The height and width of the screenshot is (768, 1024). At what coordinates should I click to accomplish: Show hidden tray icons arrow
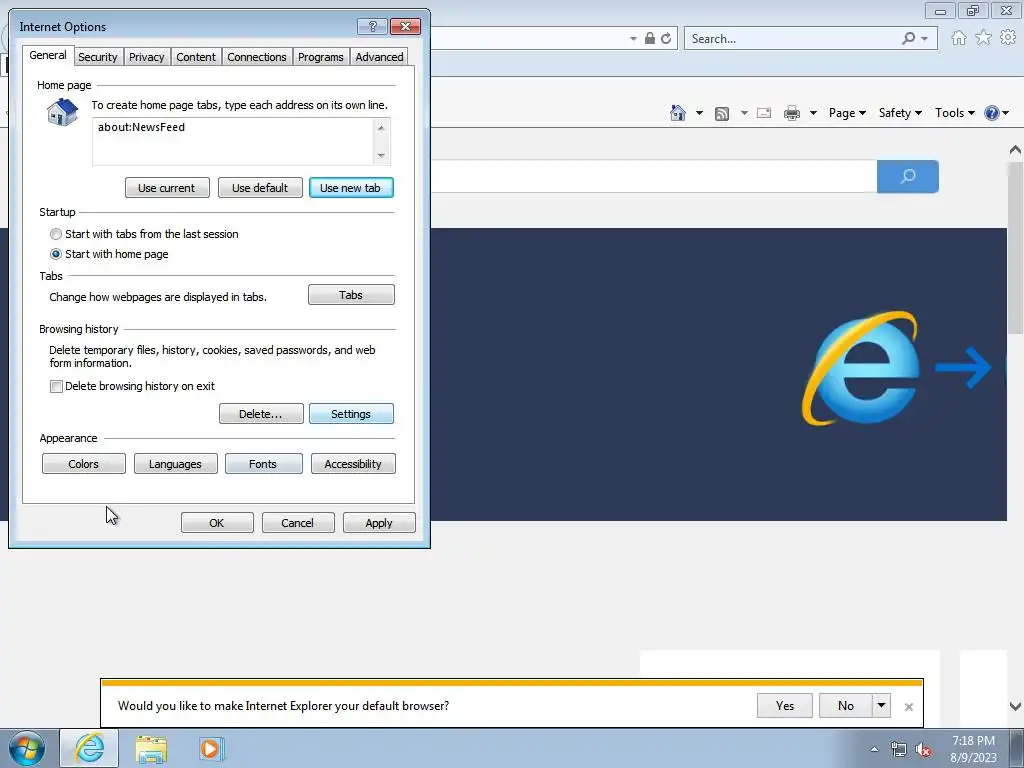click(x=874, y=749)
